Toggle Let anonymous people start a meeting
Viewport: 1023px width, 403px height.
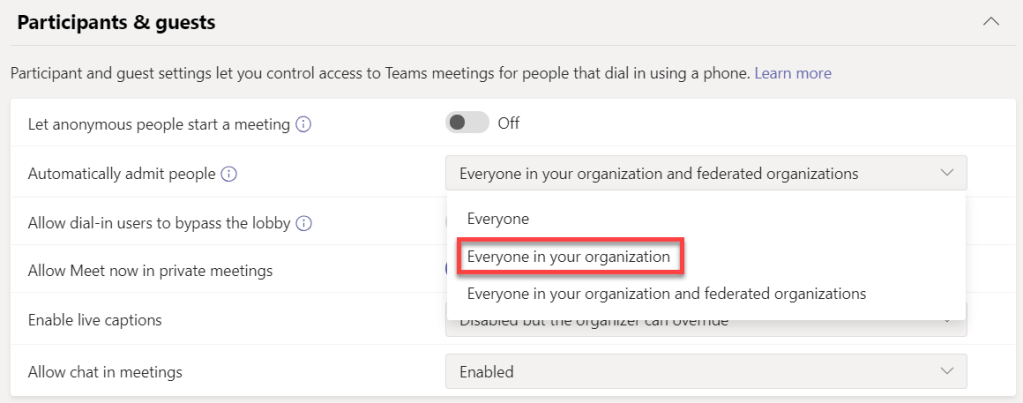click(x=466, y=123)
